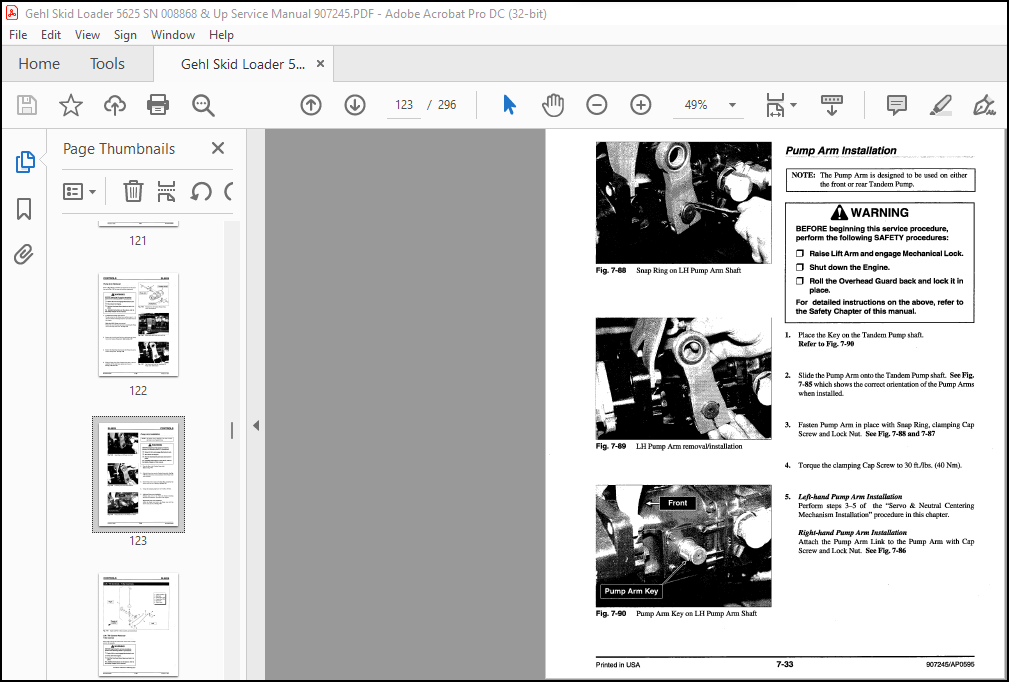Expand fit page options dropdown arrow

793,105
